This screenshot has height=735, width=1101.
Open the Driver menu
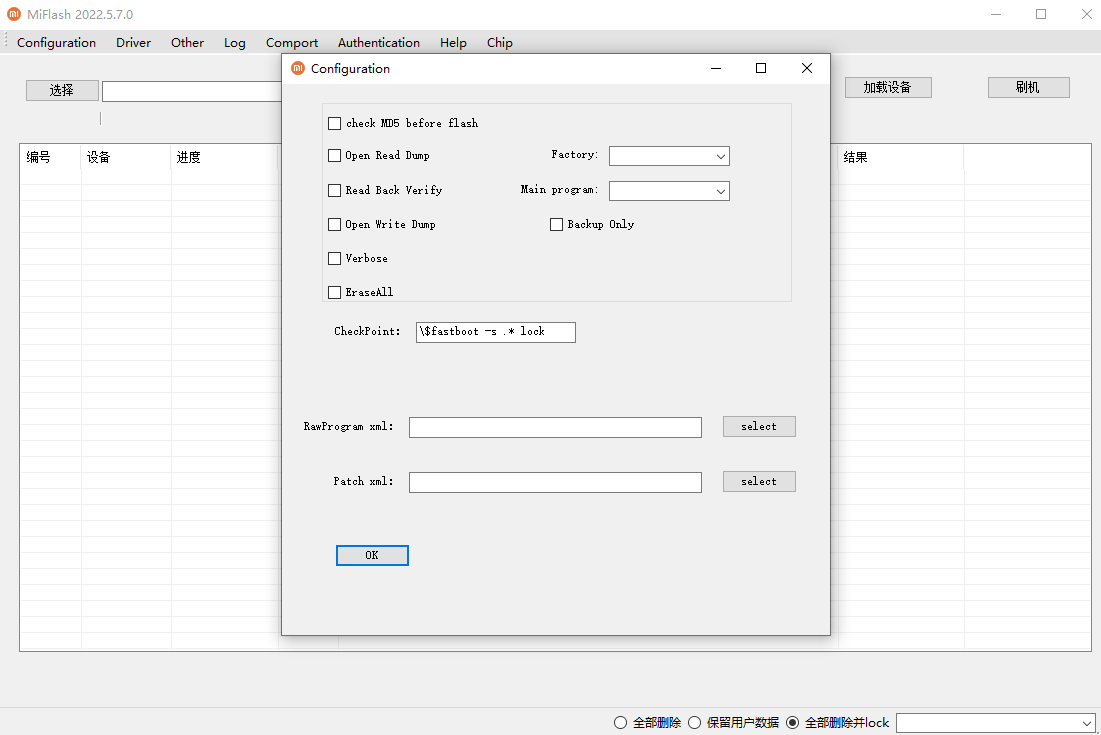133,43
